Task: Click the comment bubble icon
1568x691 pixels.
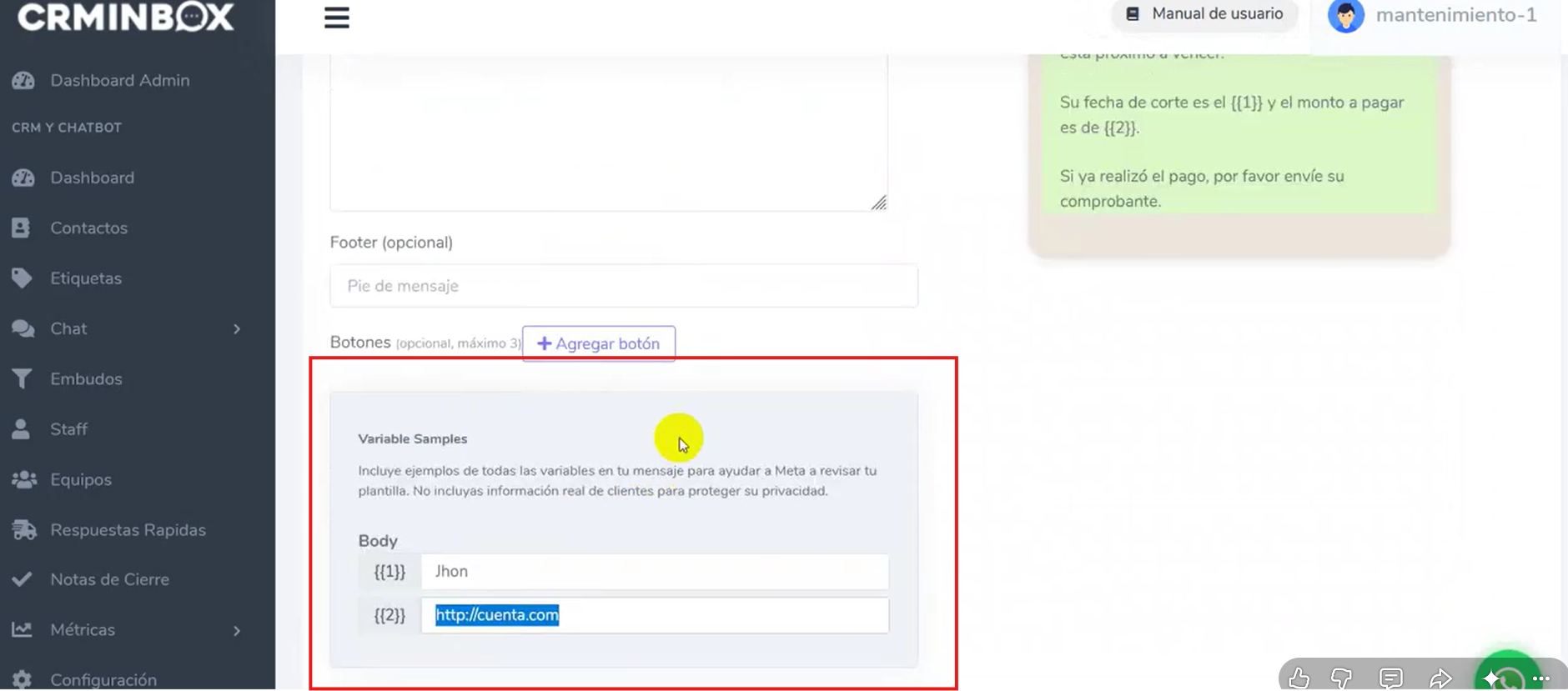Action: (1391, 678)
